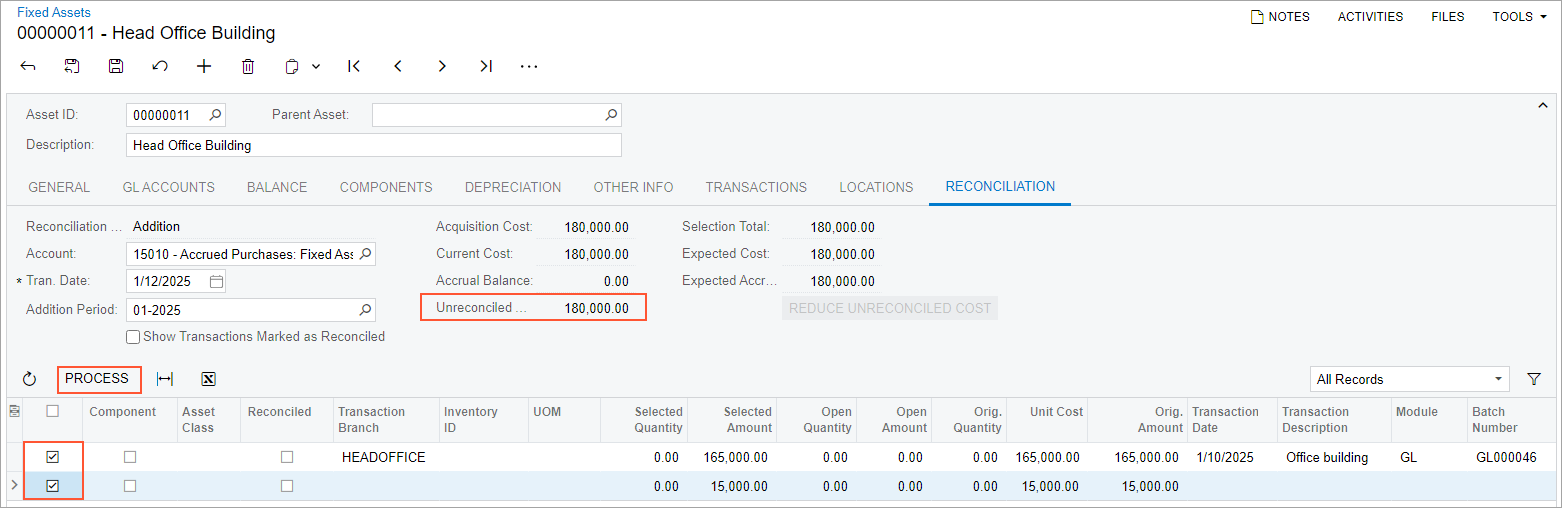Add a new record with plus icon
The width and height of the screenshot is (1562, 508).
[204, 66]
